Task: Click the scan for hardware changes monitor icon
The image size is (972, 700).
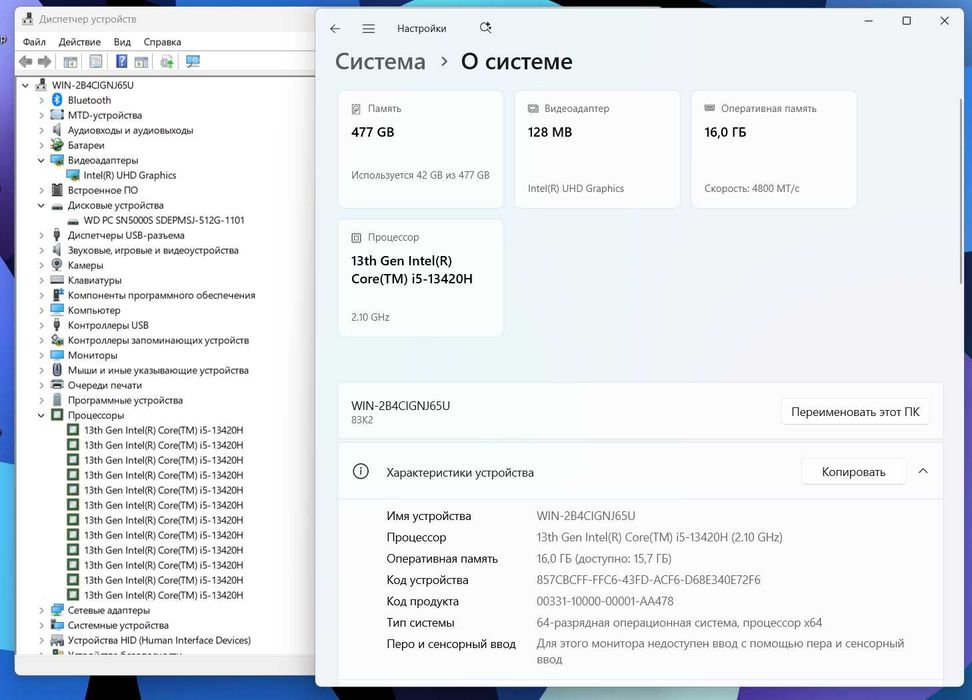Action: 193,61
